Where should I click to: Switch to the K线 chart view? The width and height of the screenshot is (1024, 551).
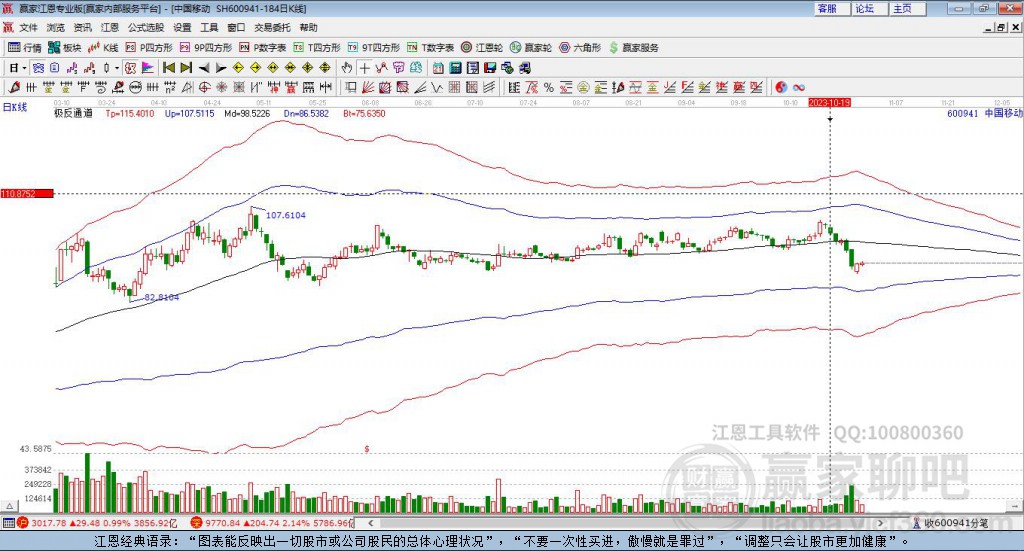coord(103,48)
